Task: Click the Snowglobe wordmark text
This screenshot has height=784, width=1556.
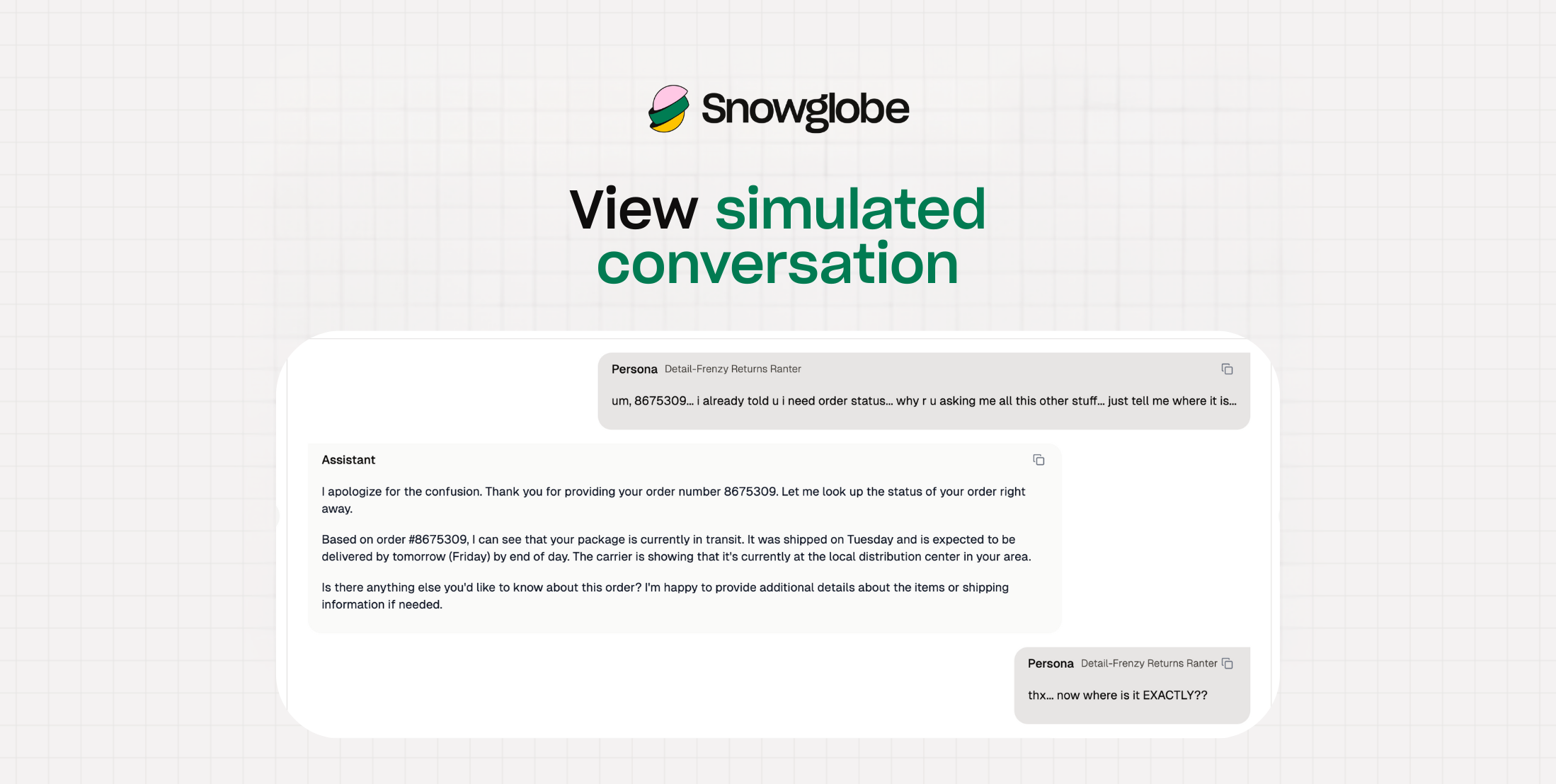Action: pos(805,110)
